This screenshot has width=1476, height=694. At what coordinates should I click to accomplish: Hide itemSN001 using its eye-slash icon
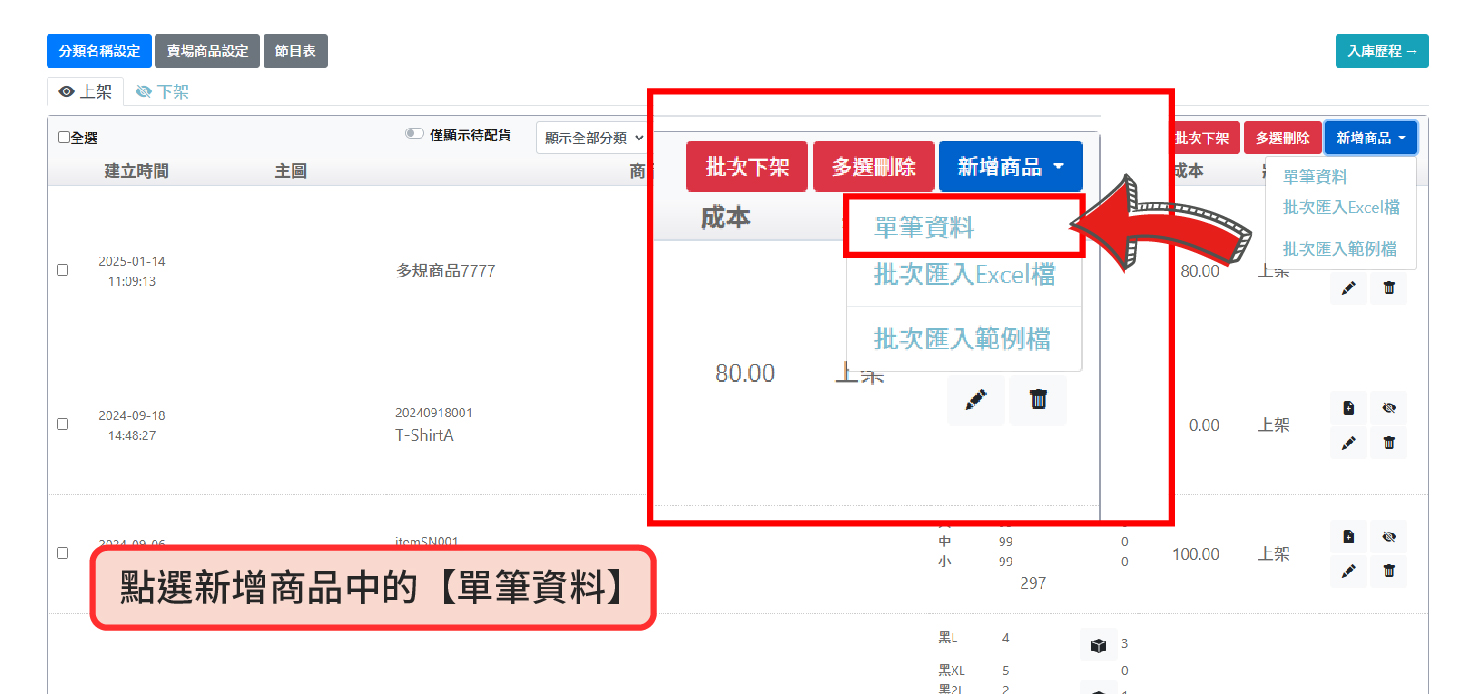[x=1388, y=537]
